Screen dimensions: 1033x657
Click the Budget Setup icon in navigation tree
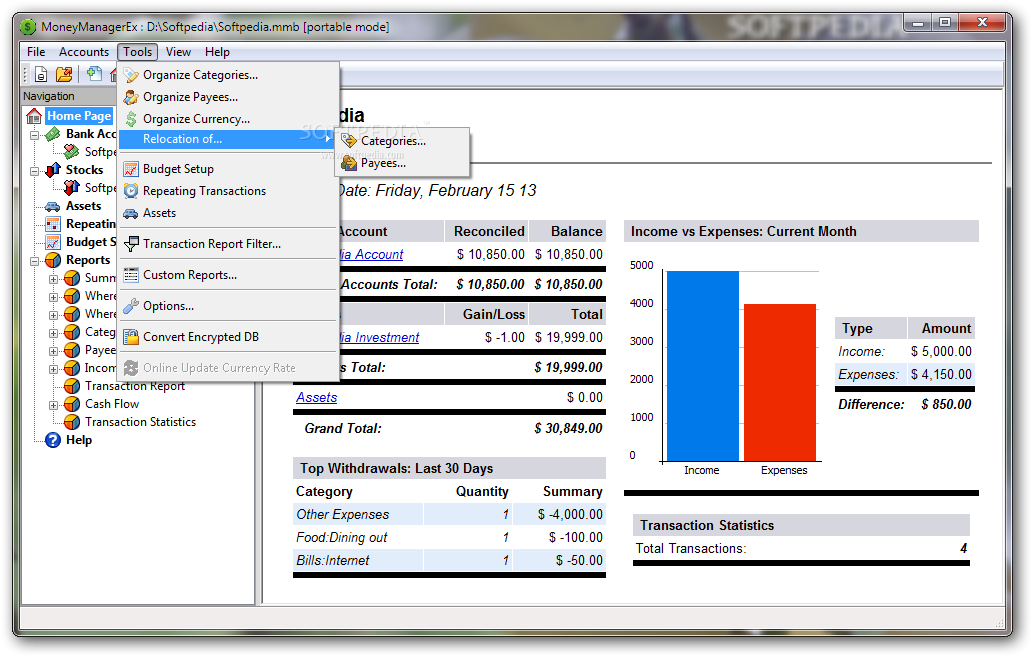click(x=53, y=243)
